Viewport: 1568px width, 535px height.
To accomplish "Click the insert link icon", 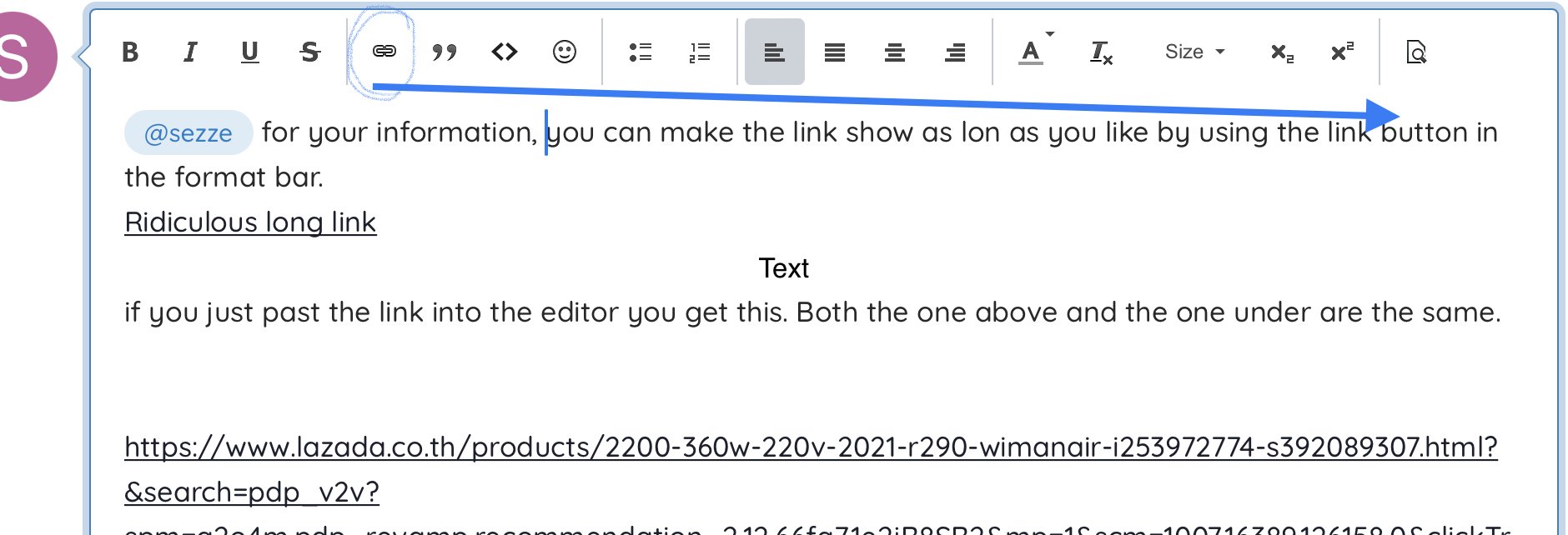I will click(x=384, y=52).
